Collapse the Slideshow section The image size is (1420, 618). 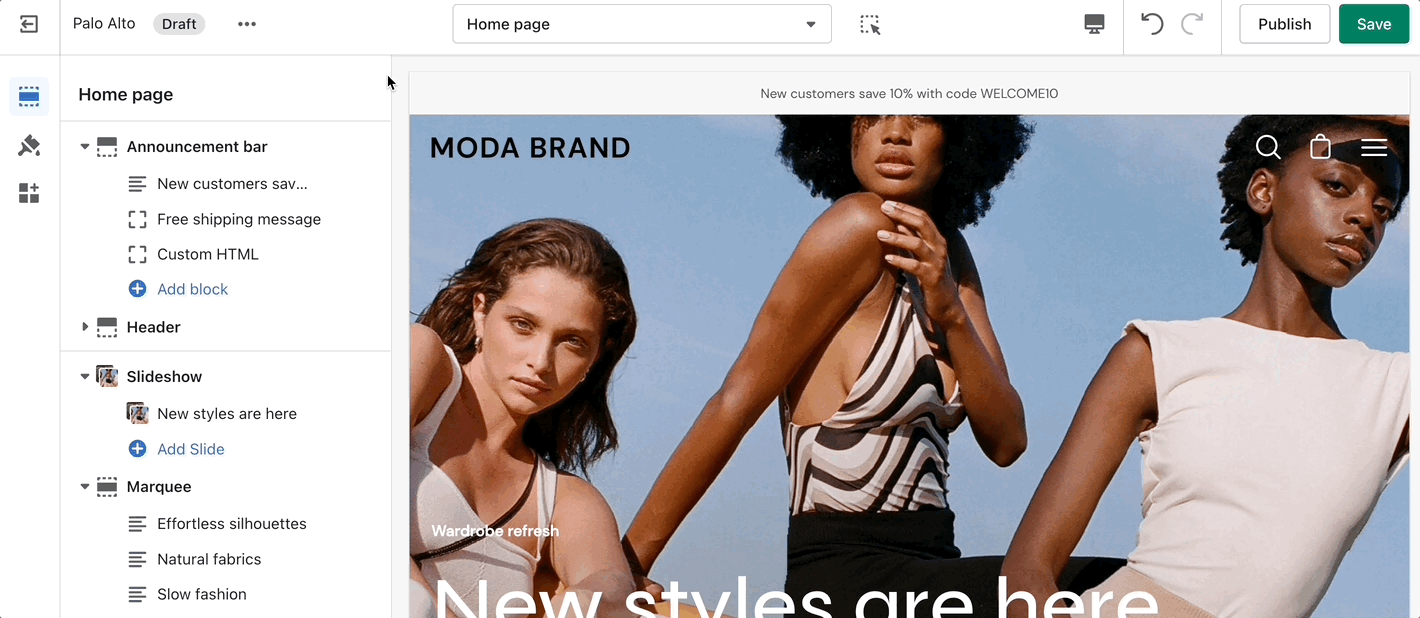[85, 377]
